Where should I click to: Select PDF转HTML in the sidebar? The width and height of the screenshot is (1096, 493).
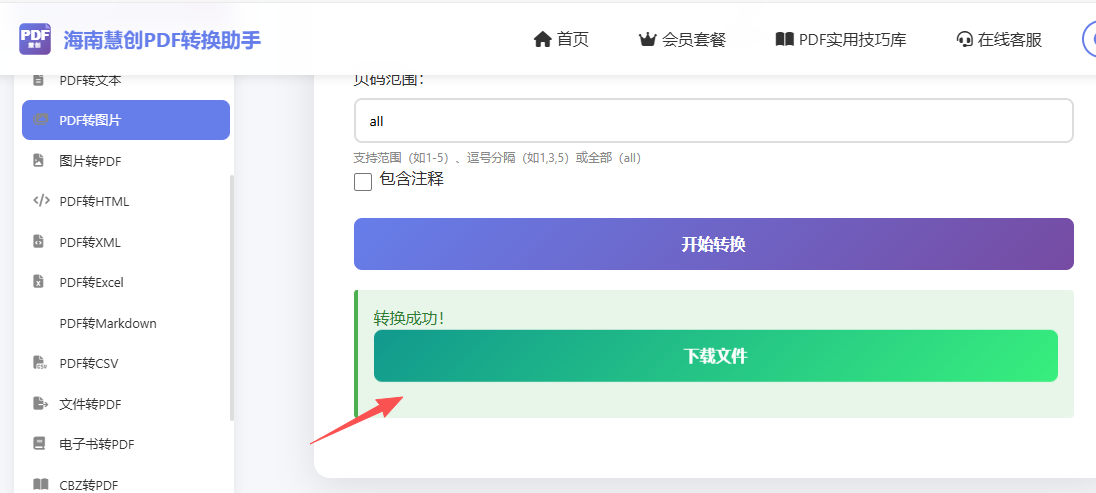click(126, 201)
